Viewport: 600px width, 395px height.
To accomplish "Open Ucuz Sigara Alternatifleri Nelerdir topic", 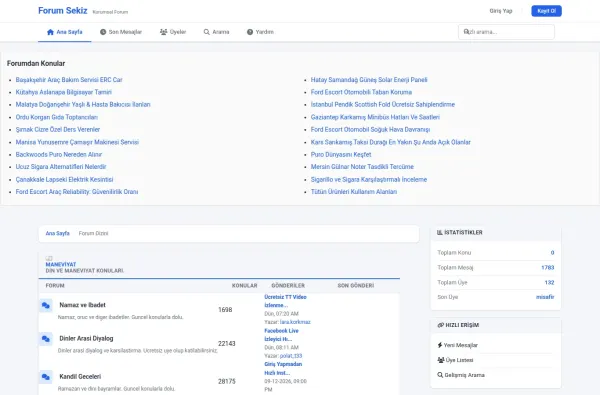I will tap(61, 166).
